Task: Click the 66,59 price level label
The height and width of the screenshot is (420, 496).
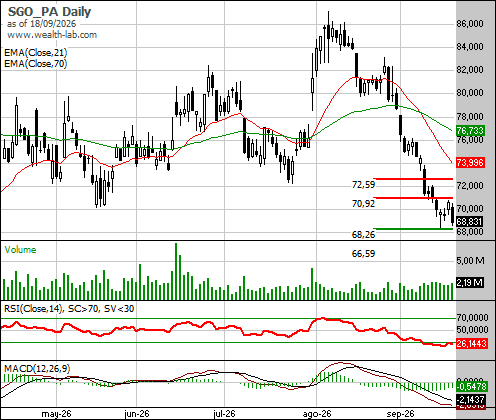Action: point(363,254)
